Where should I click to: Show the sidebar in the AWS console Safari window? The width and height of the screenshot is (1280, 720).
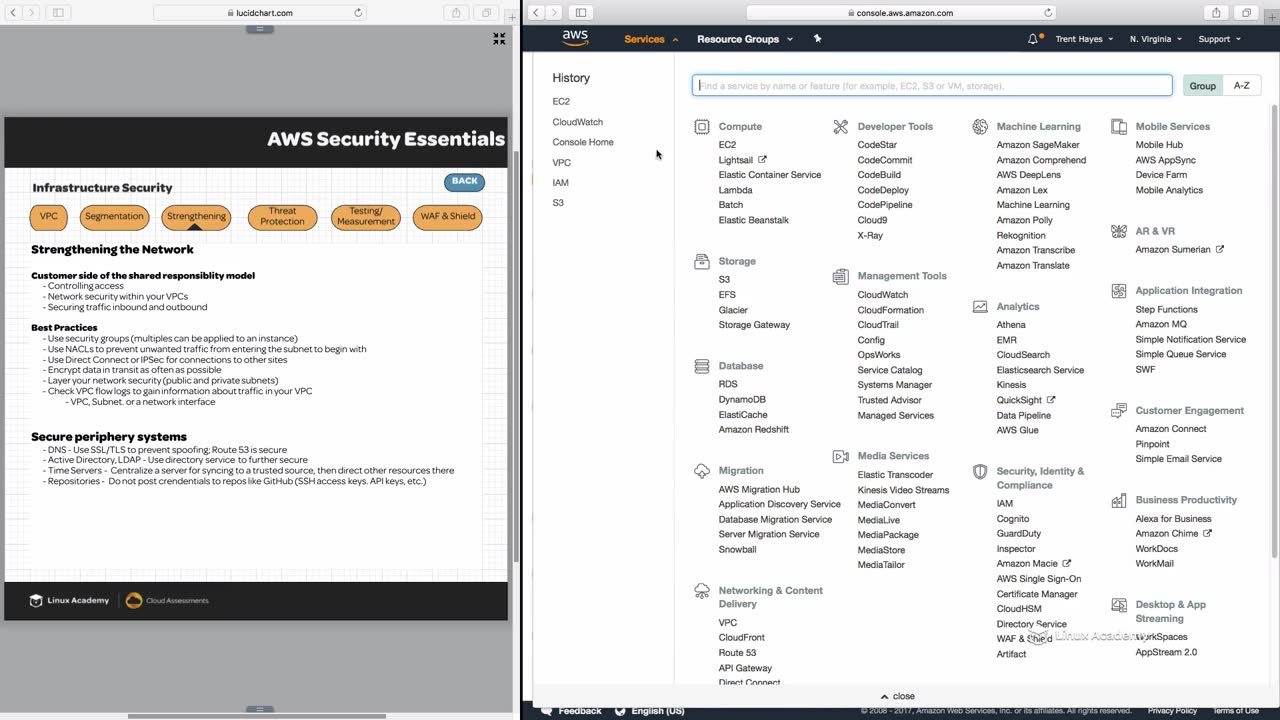[x=580, y=13]
